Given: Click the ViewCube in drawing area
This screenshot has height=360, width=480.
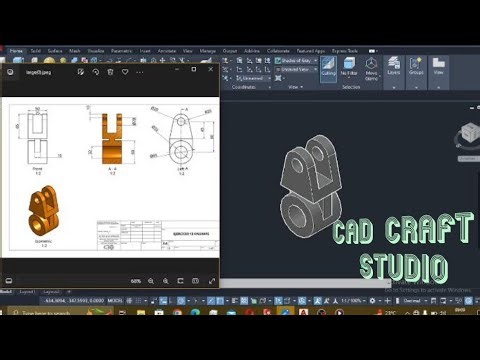Looking at the screenshot, I should pos(469,133).
